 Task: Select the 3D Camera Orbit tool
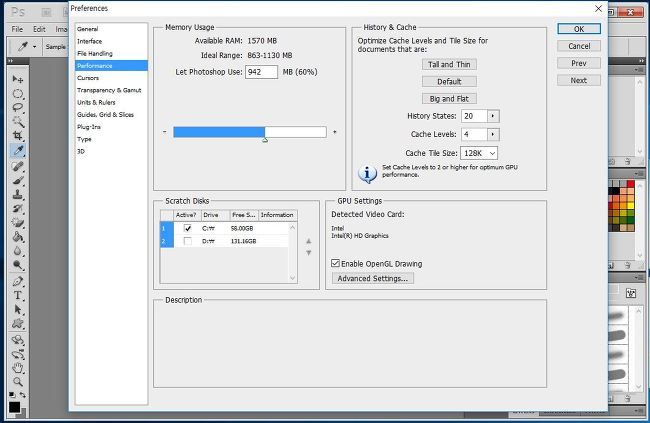tap(17, 354)
